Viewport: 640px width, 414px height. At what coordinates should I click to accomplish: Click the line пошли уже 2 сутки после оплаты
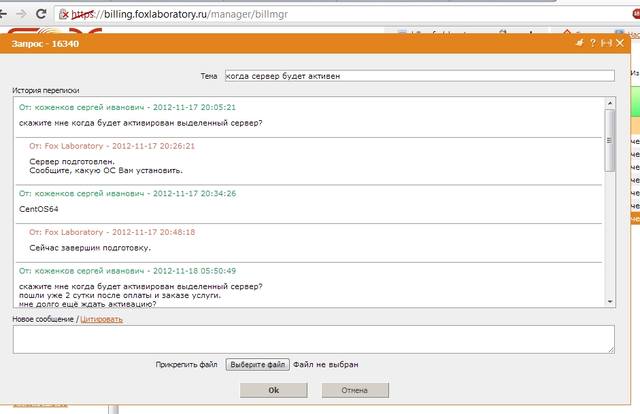tap(120, 295)
